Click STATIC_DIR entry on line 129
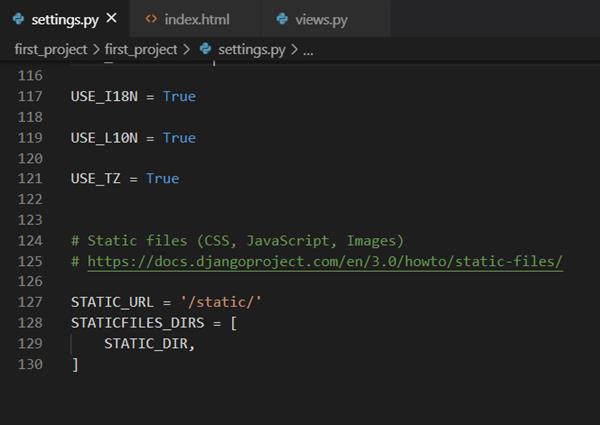The height and width of the screenshot is (425, 600). [x=147, y=343]
